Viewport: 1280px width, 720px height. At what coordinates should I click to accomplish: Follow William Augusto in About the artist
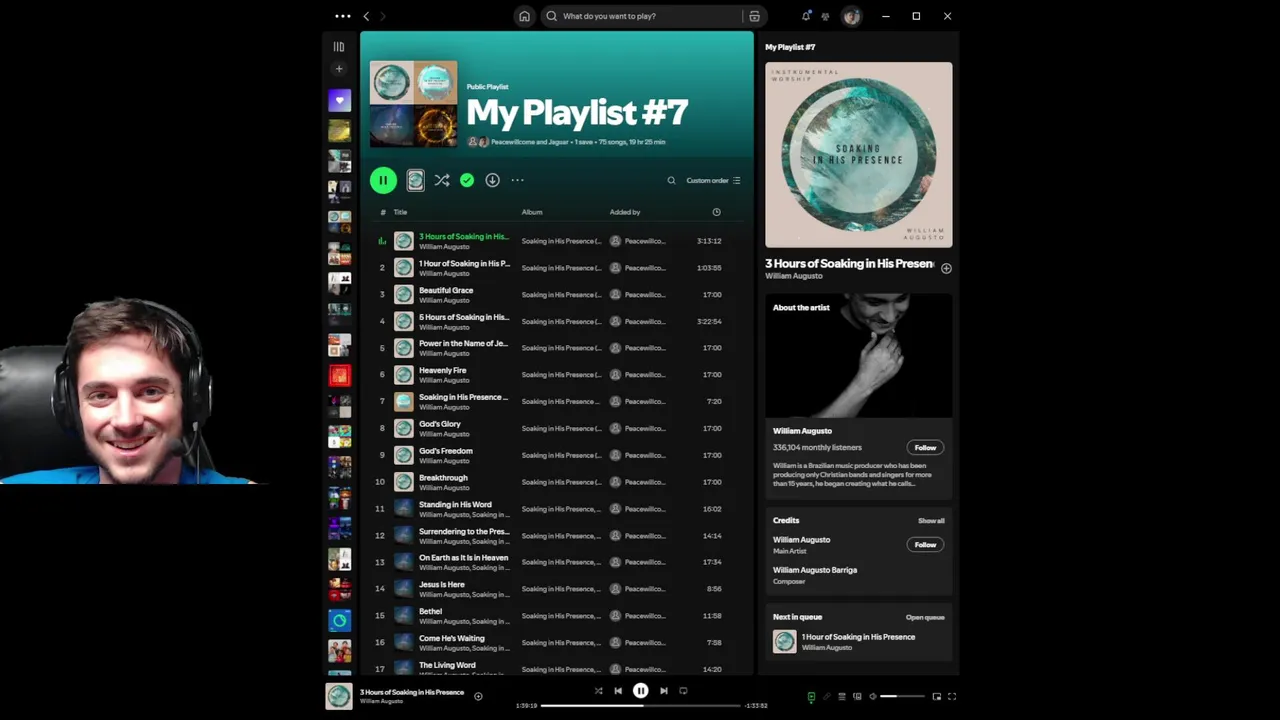(925, 447)
